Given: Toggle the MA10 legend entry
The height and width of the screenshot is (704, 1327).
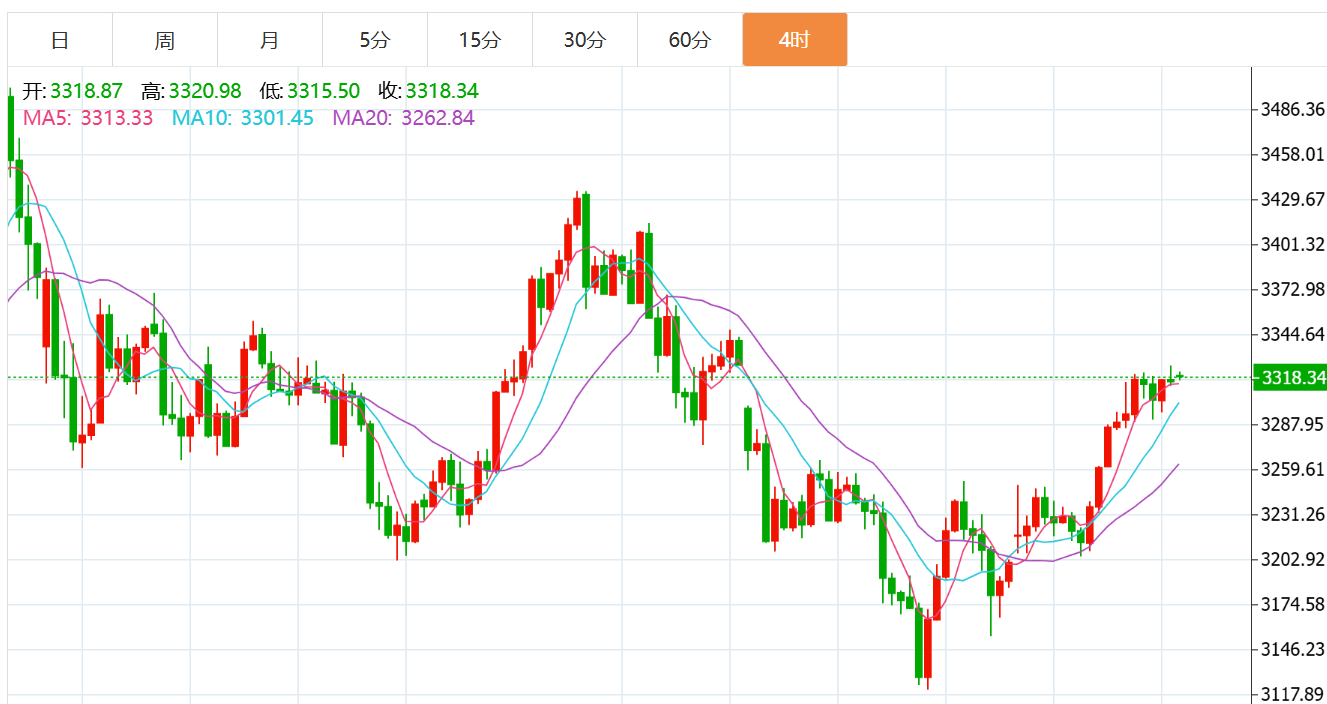Looking at the screenshot, I should point(242,118).
